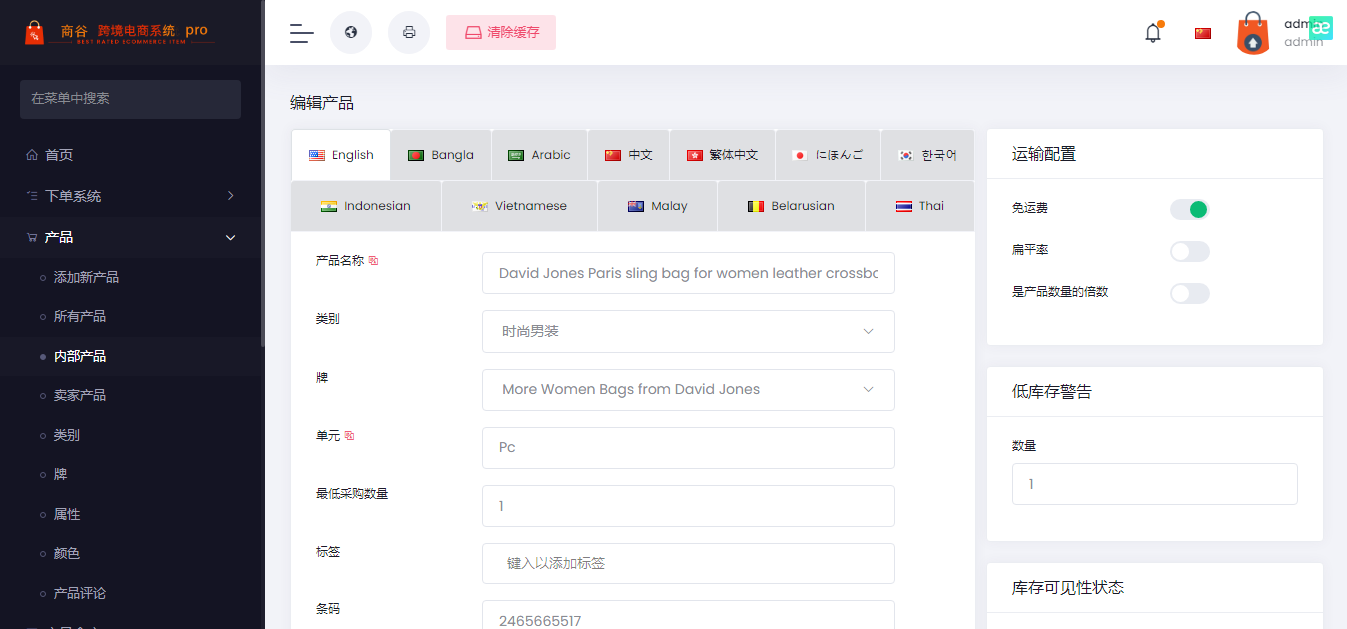This screenshot has width=1347, height=629.
Task: Open 内部产品 in sidebar
Action: [x=80, y=356]
